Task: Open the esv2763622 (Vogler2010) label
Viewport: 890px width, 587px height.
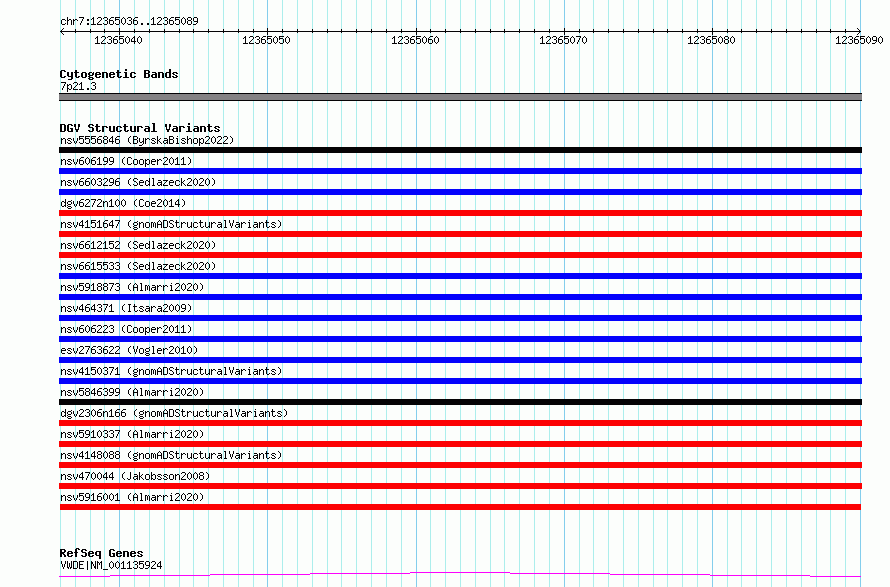Action: pyautogui.click(x=129, y=350)
